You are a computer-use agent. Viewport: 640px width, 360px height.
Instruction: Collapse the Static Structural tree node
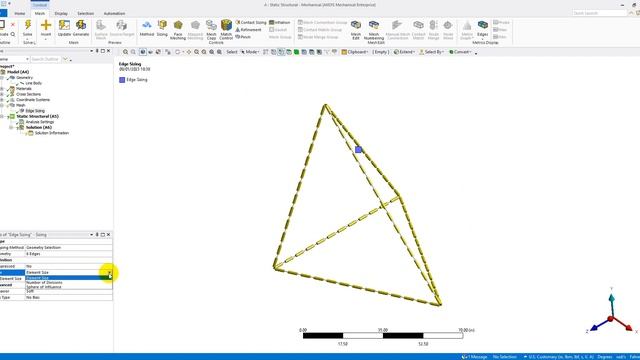tap(2, 116)
